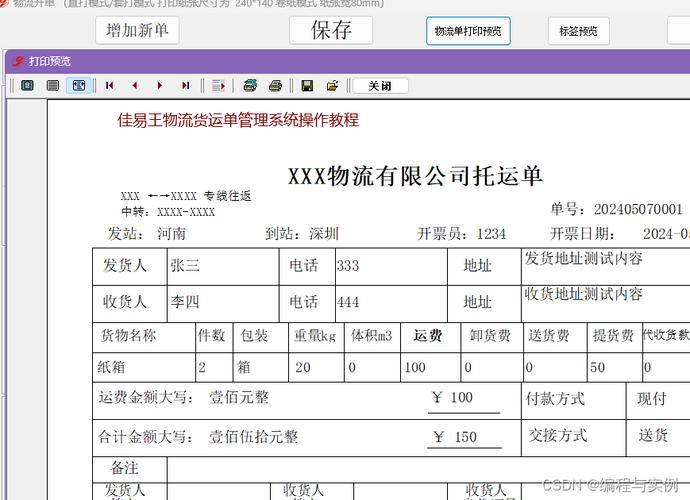Click the print icon in preview toolbar
Image resolution: width=690 pixels, height=500 pixels.
point(275,85)
